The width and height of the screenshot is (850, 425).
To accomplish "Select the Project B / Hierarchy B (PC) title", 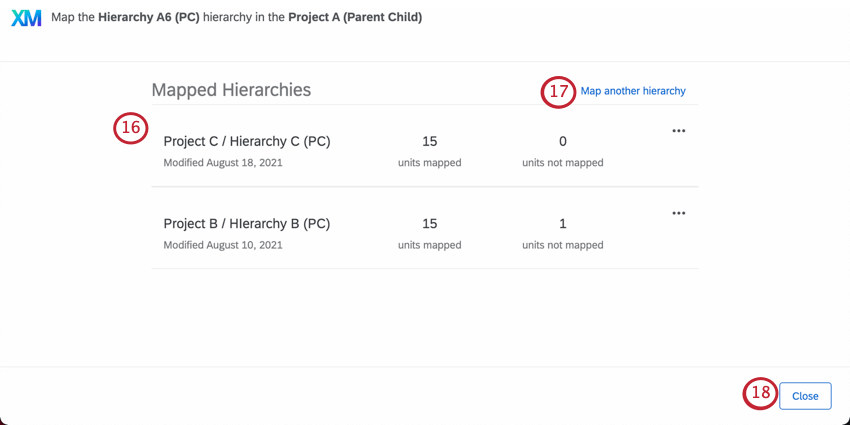I will [246, 224].
